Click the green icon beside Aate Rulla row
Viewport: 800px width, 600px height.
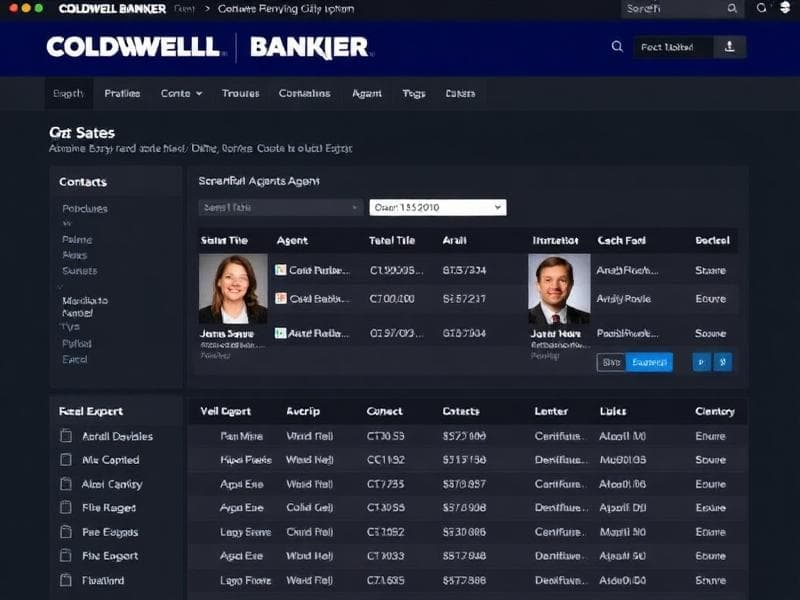click(280, 333)
